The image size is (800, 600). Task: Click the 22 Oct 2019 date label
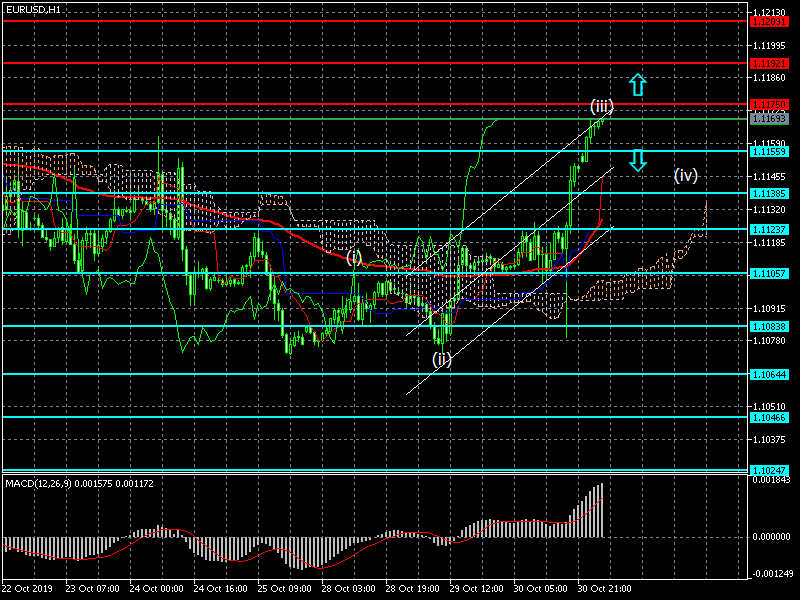28,588
